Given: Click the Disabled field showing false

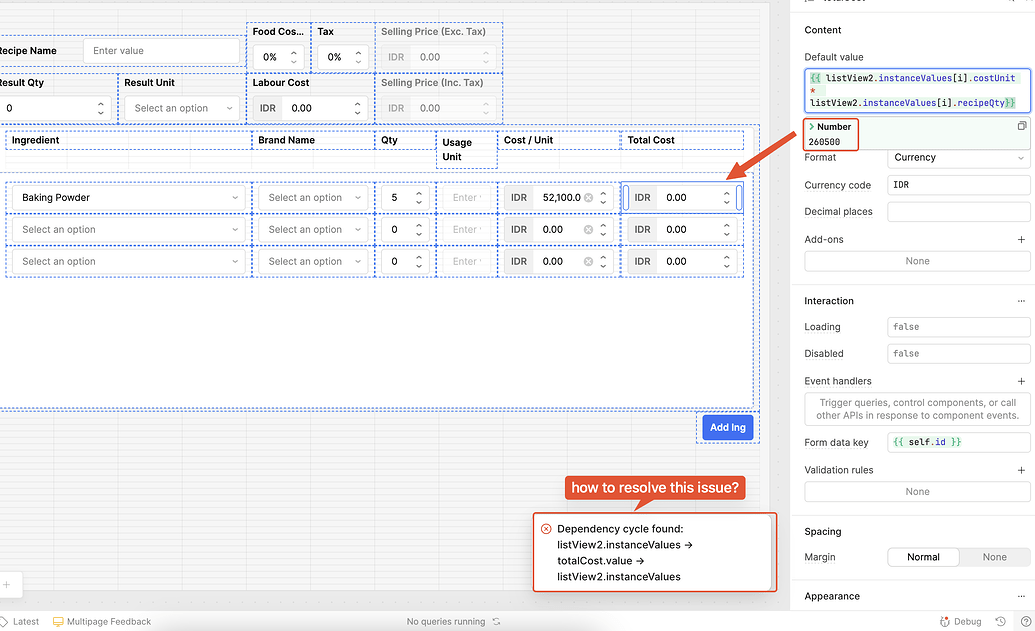Looking at the screenshot, I should (958, 354).
